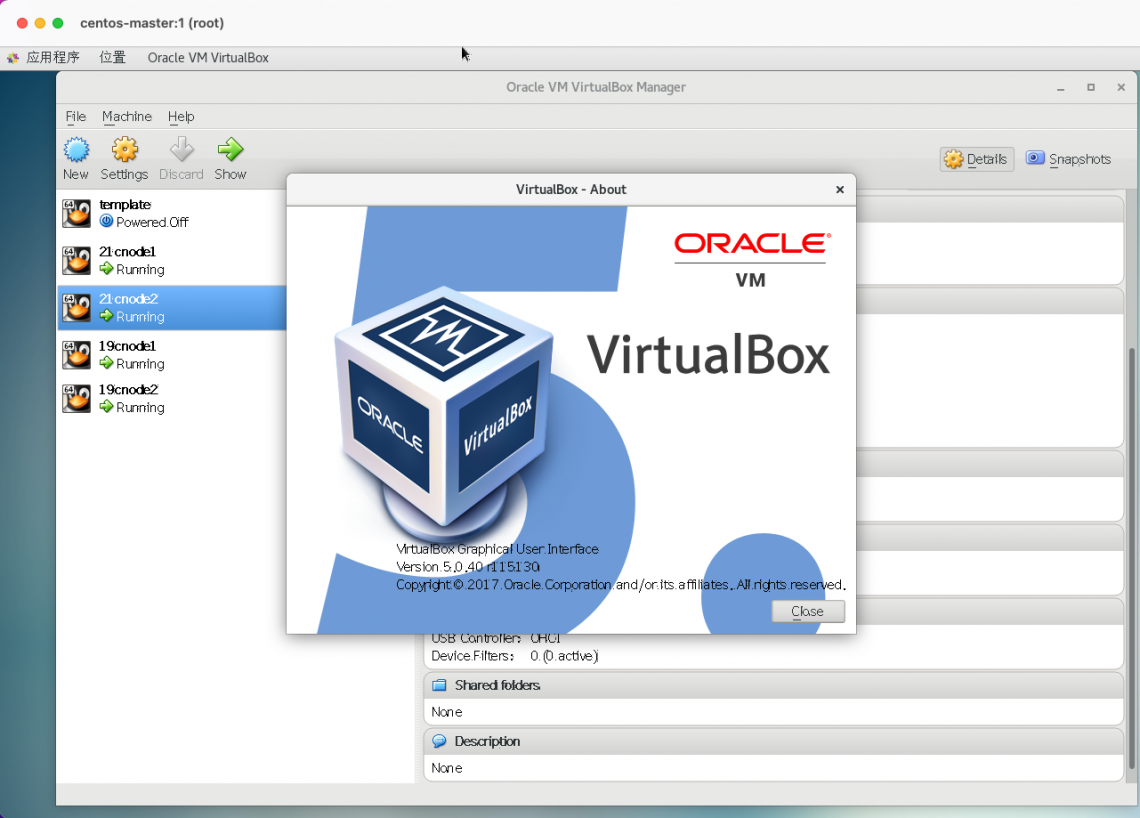
Task: Open the 应用程序 applications menu
Action: tap(52, 58)
